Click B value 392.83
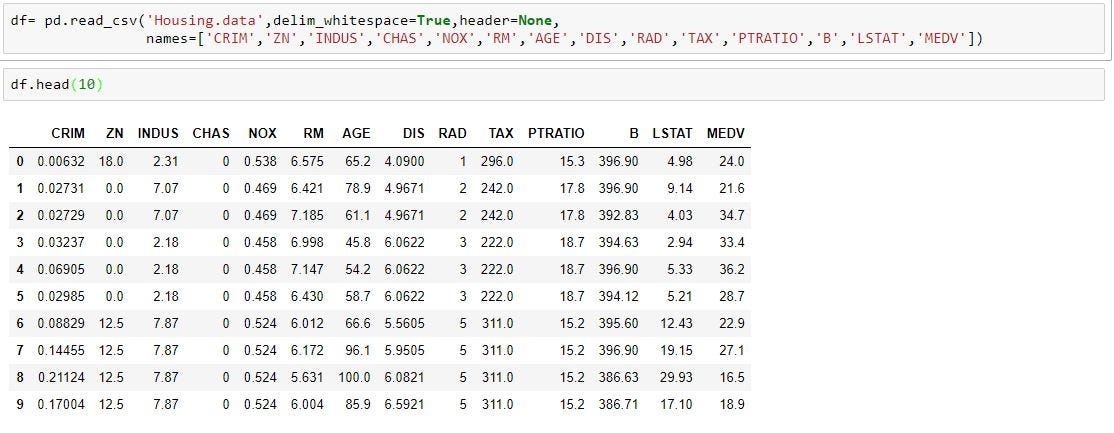This screenshot has height=433, width=1114. 619,215
